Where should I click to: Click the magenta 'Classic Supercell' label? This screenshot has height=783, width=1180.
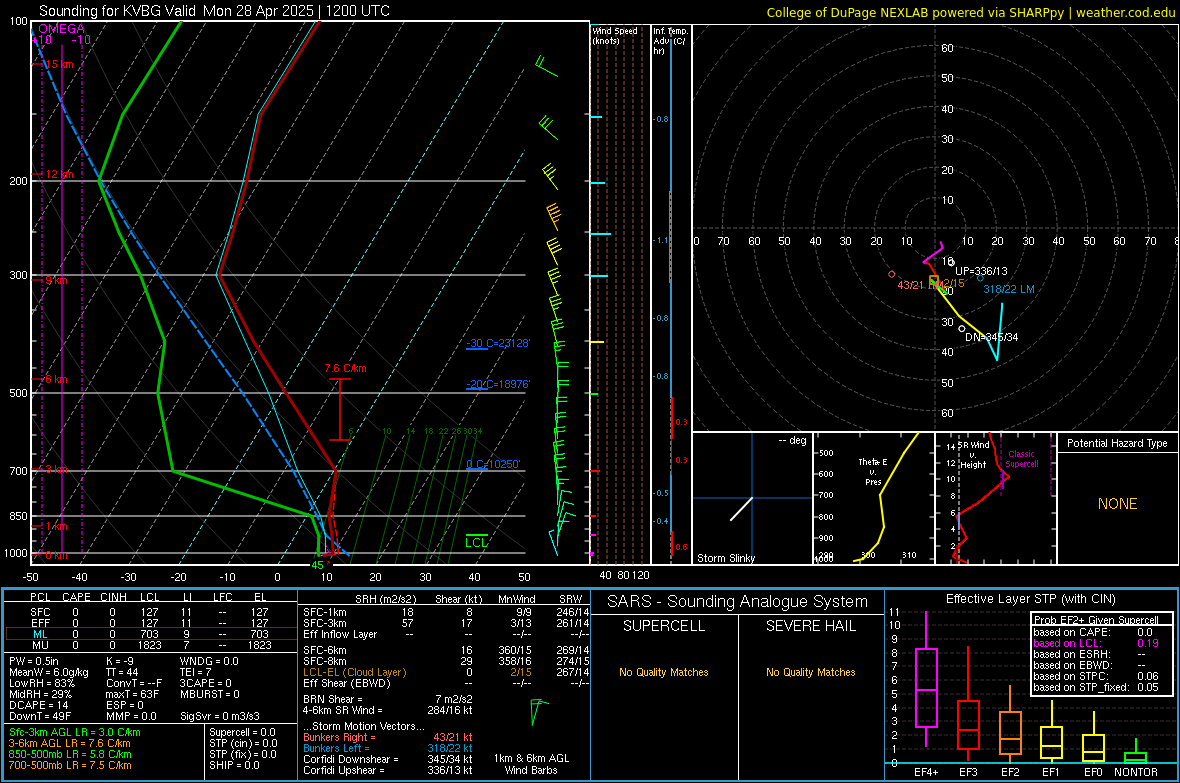point(1021,459)
